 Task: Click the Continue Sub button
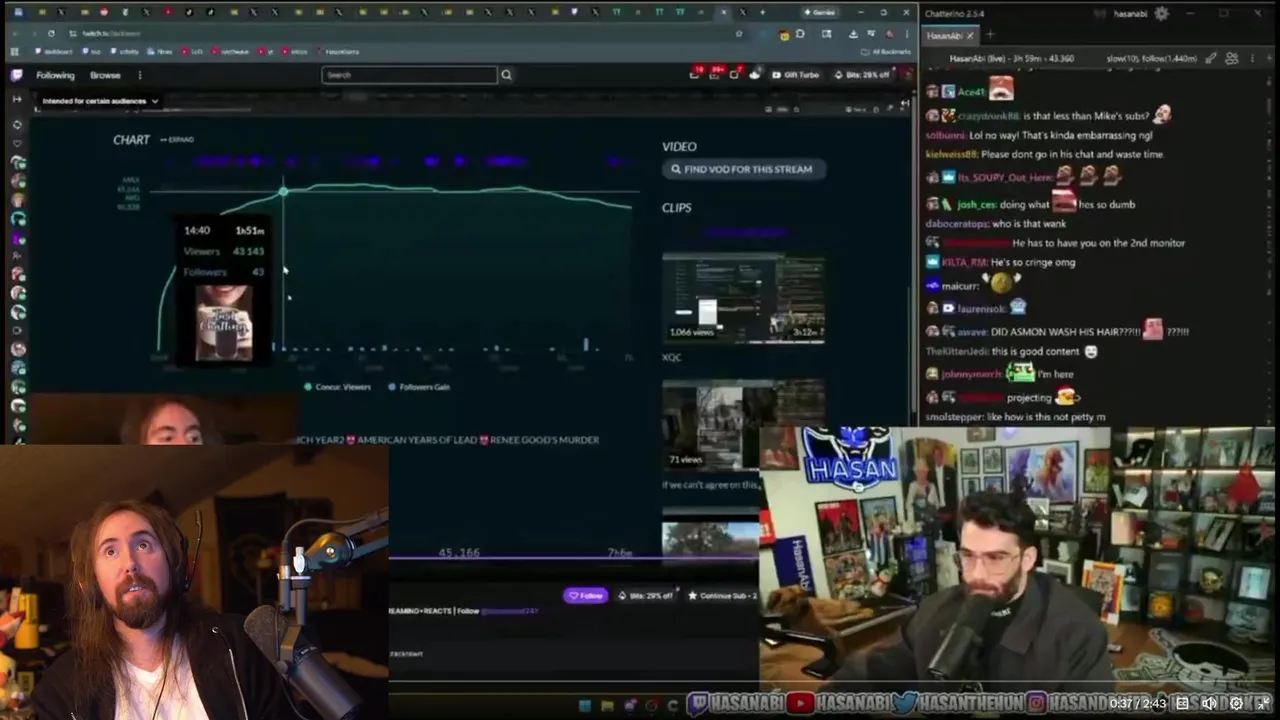click(722, 596)
